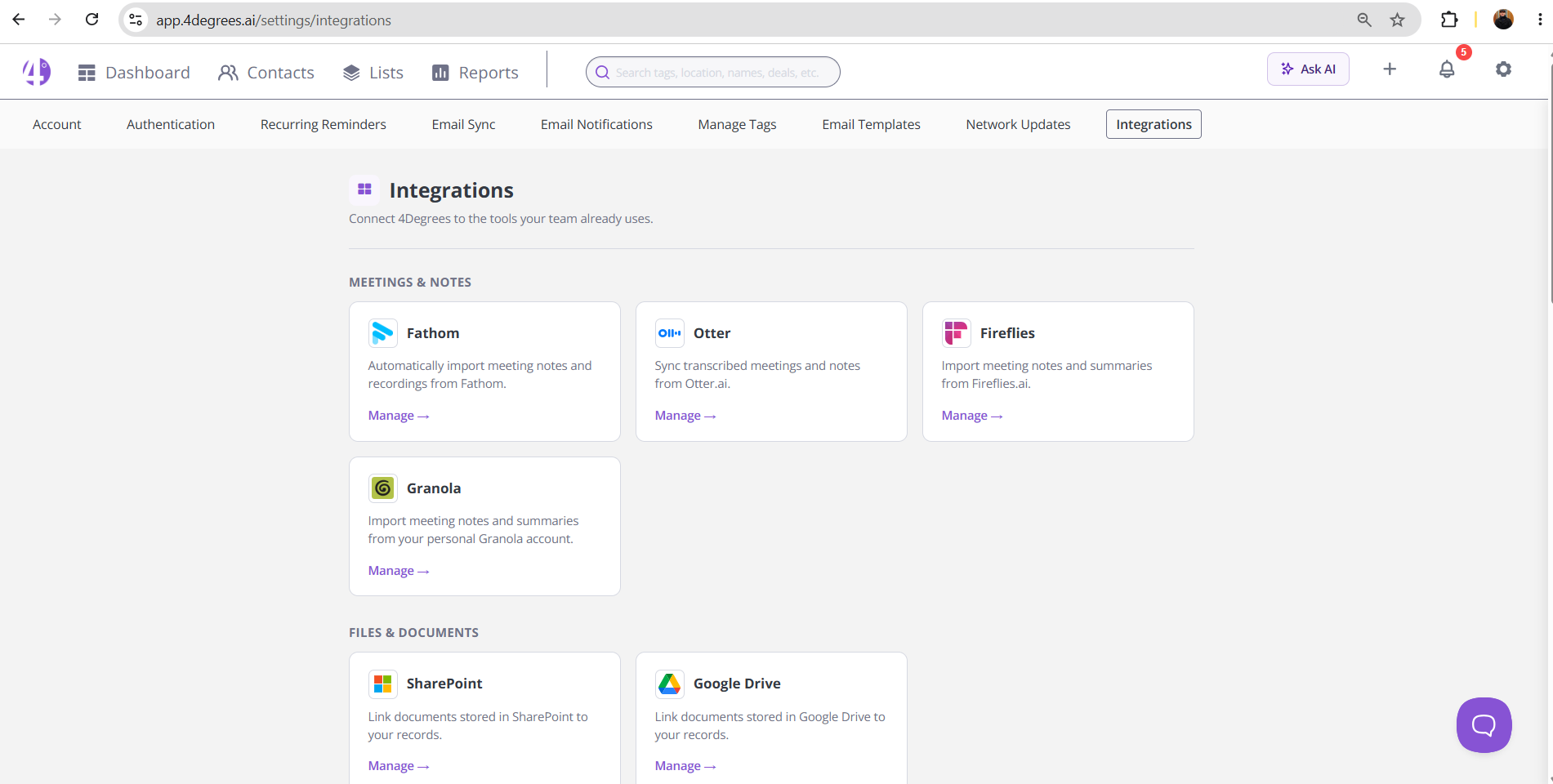Click the SharePoint logo icon
This screenshot has height=784, width=1553.
click(x=383, y=684)
